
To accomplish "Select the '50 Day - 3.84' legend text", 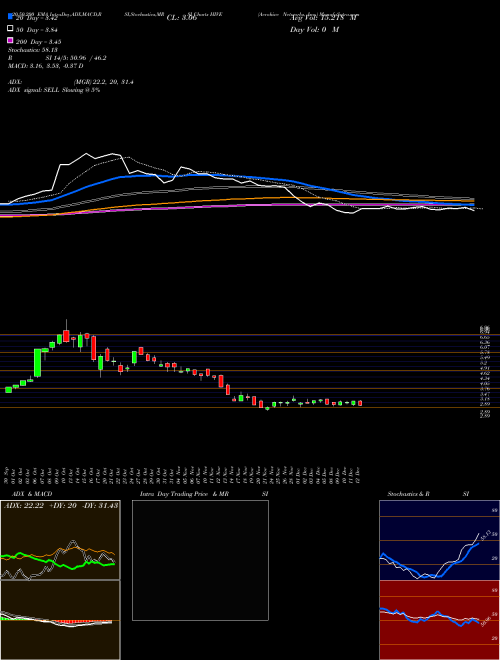I will (x=36, y=30).
